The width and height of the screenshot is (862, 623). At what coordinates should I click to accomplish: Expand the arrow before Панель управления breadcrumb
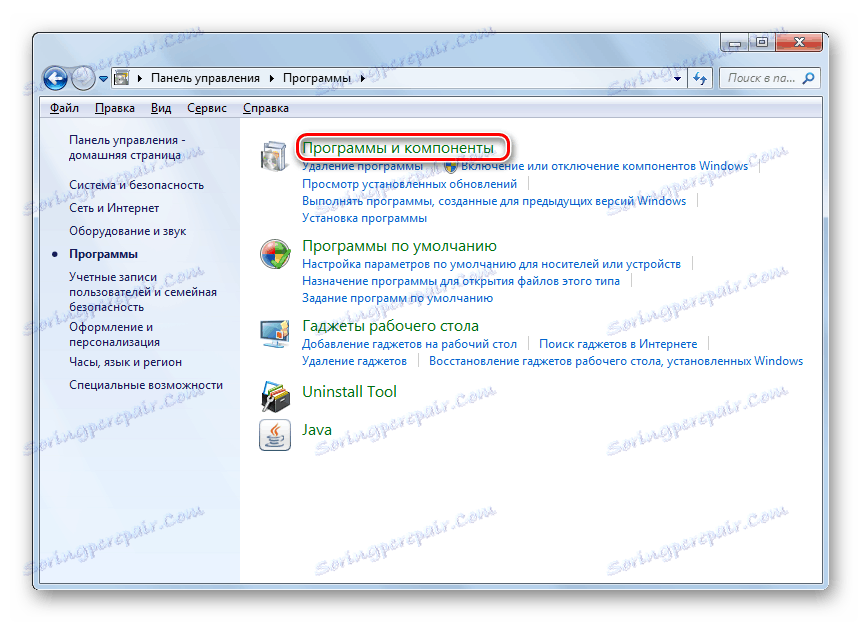click(x=140, y=79)
